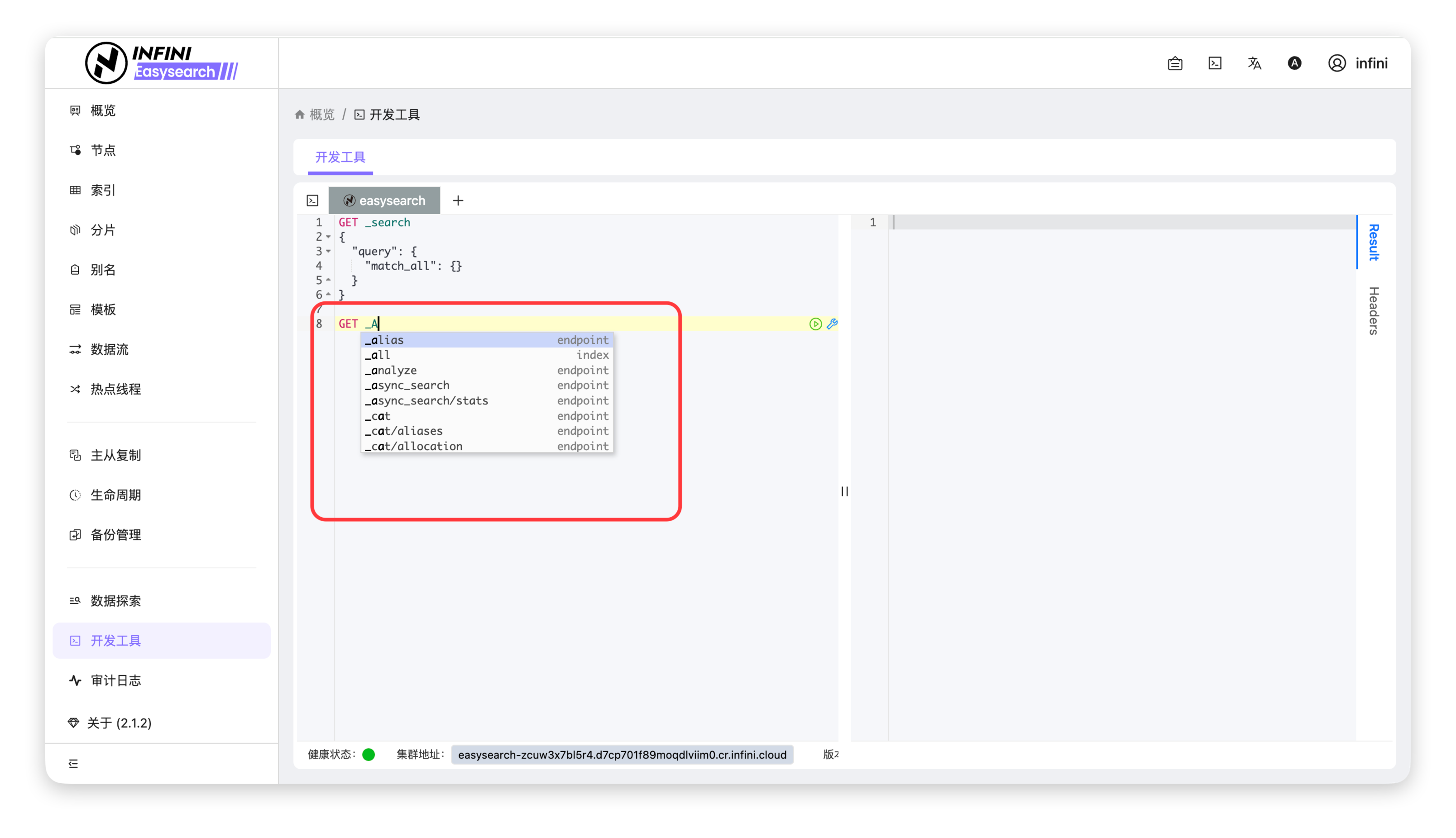Image resolution: width=1456 pixels, height=838 pixels.
Task: Open the infini user account menu
Action: (x=1358, y=63)
